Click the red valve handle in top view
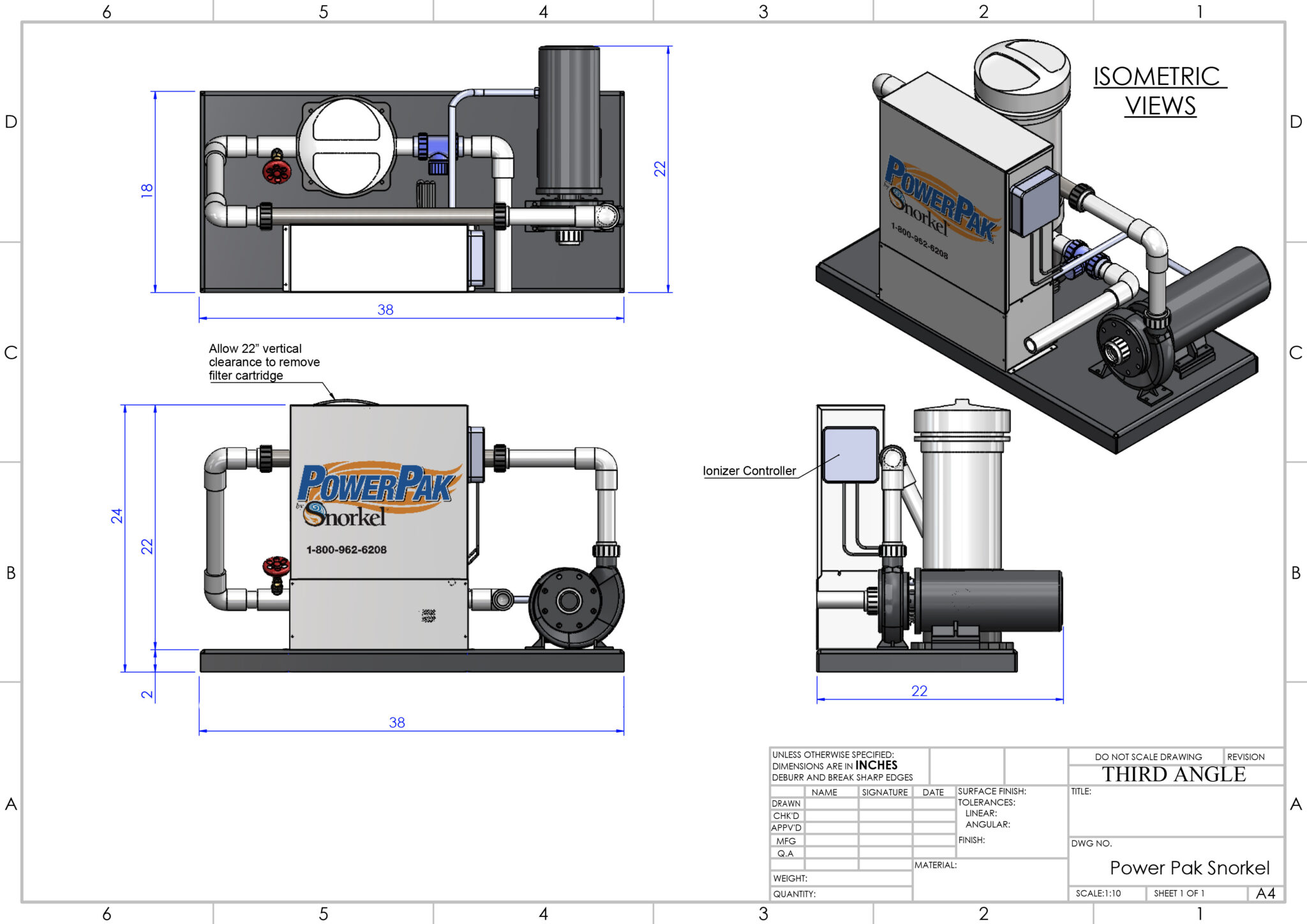Image resolution: width=1307 pixels, height=924 pixels. (x=277, y=171)
